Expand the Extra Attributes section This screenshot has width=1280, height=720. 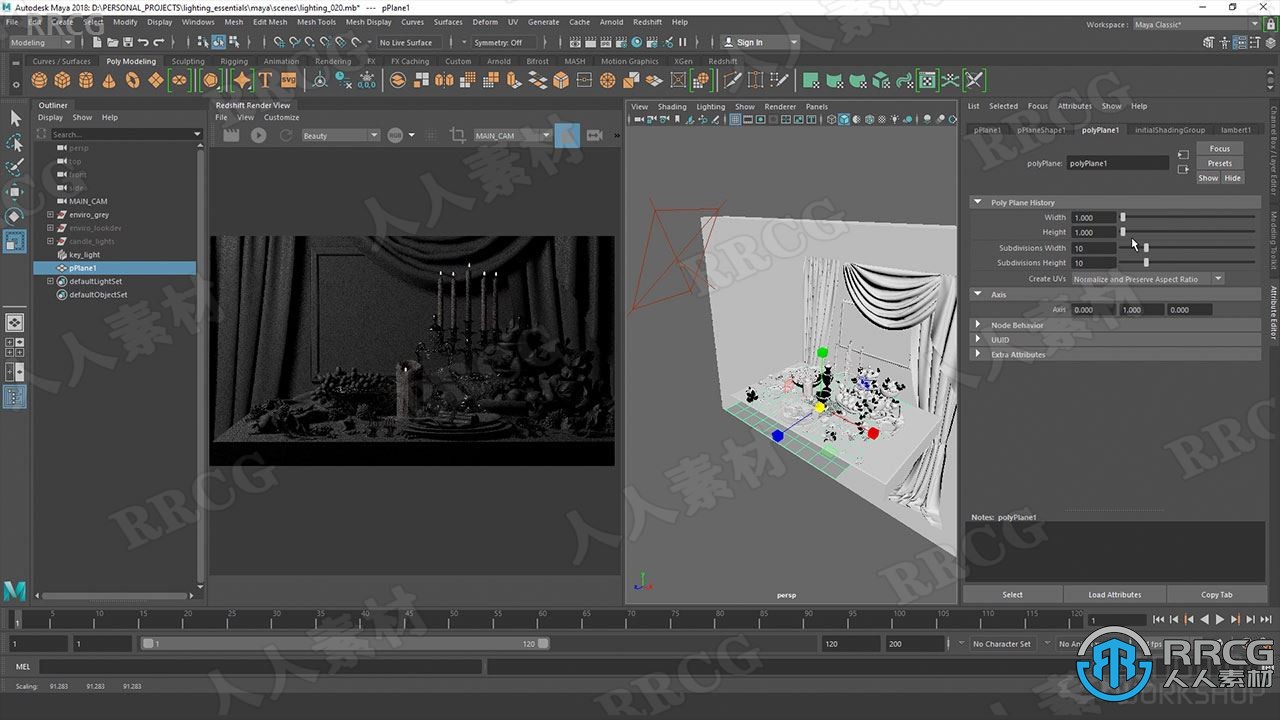tap(978, 354)
